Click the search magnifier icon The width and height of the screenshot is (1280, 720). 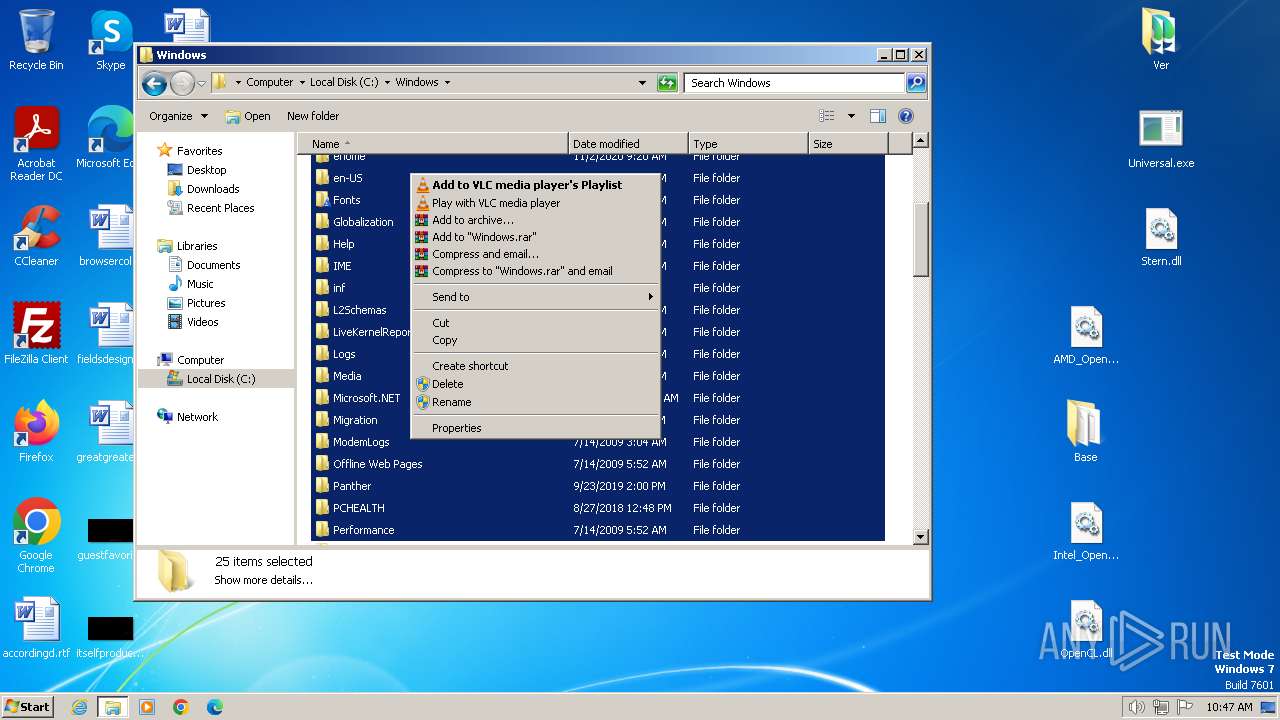(915, 83)
